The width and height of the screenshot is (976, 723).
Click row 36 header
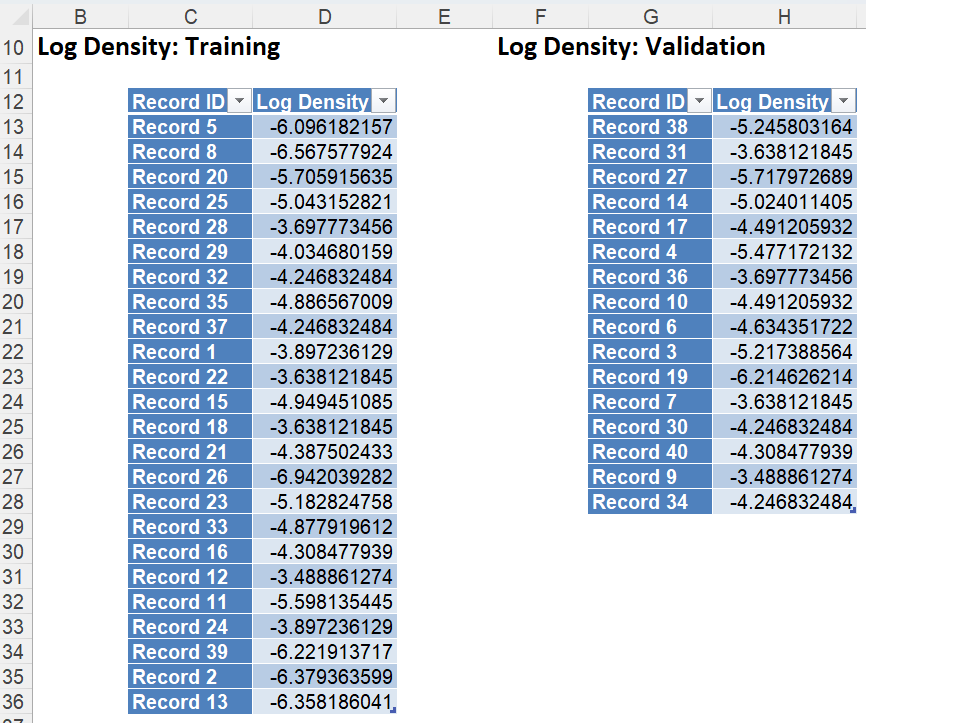[14, 702]
